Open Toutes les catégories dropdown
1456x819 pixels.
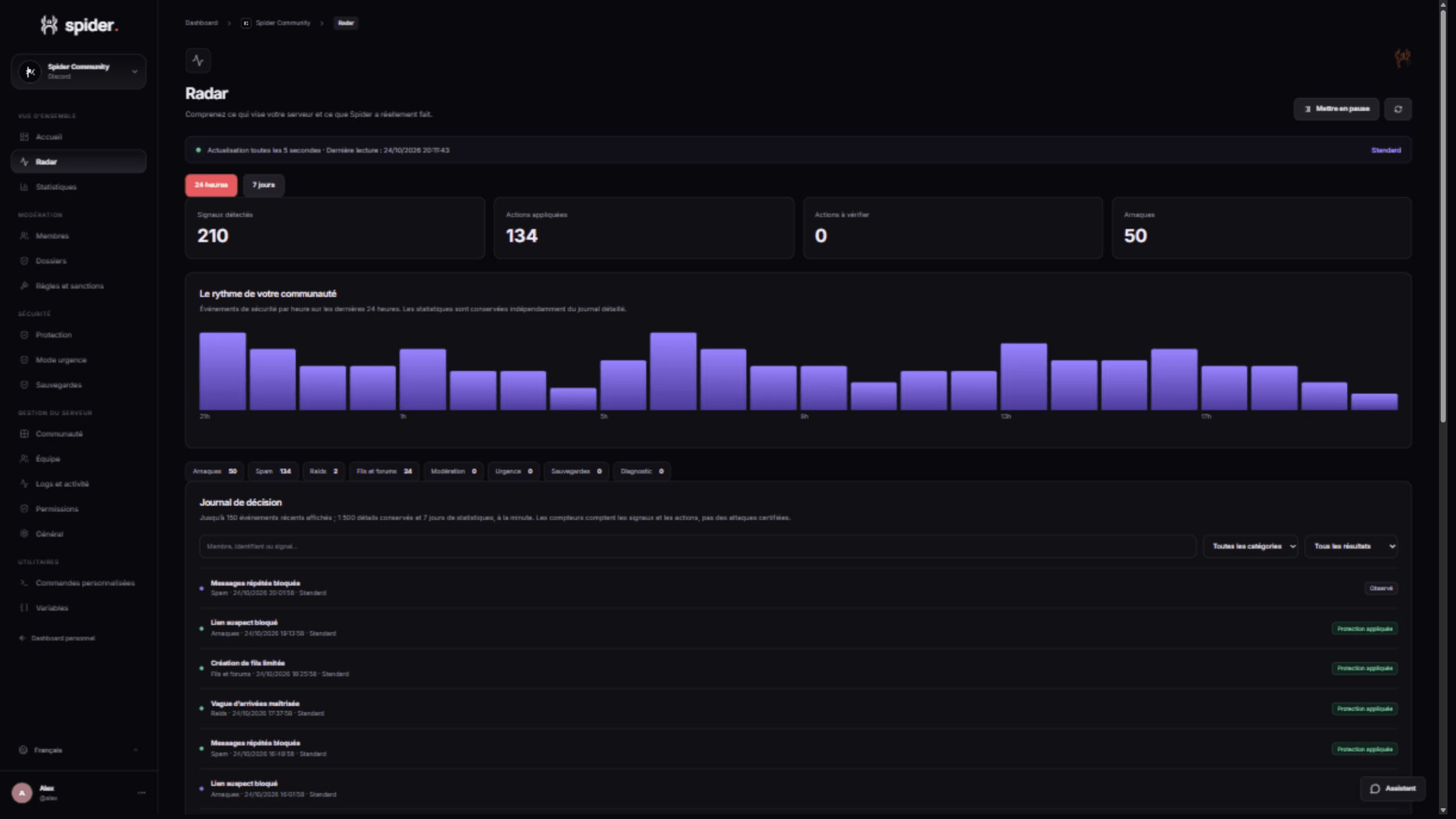point(1250,546)
